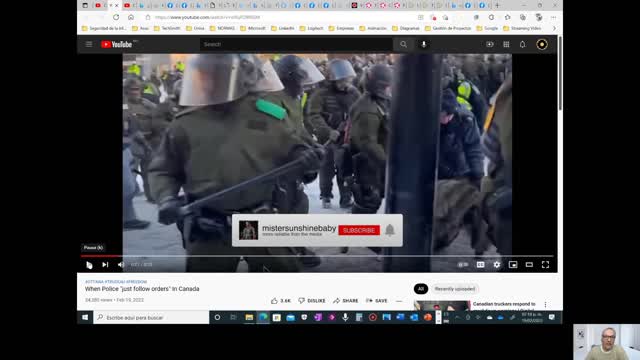640x360 pixels.
Task: Open more actions ellipsis beside SAVE
Action: click(x=399, y=301)
